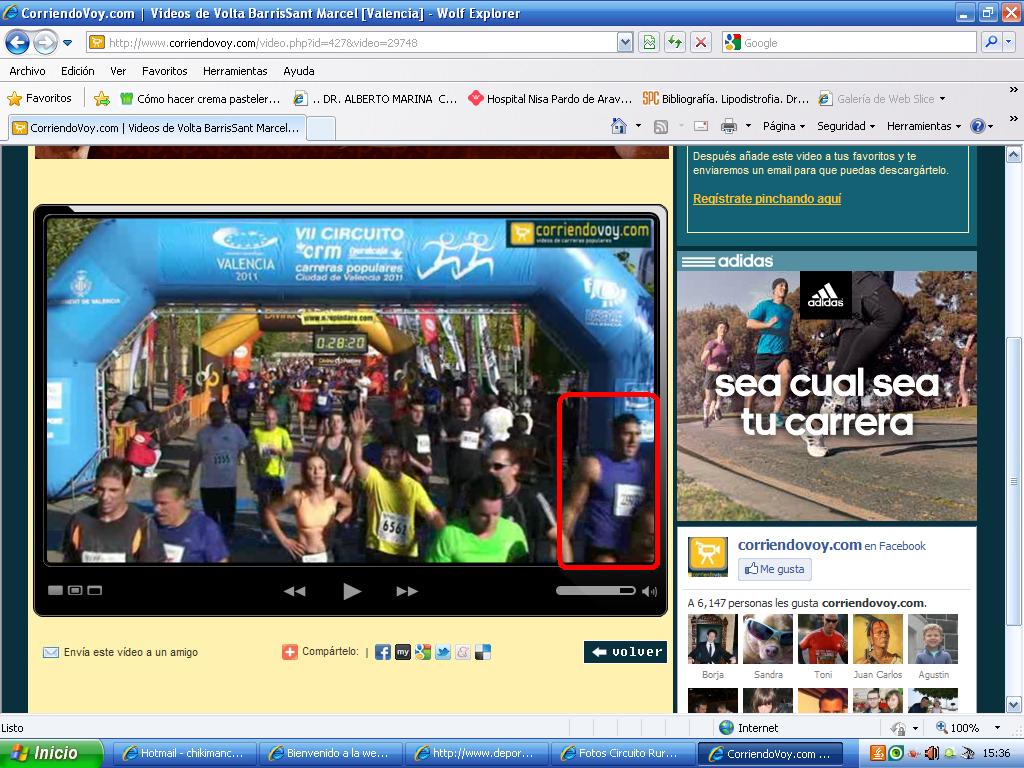The height and width of the screenshot is (768, 1024).
Task: Fast forward the video
Action: point(407,591)
